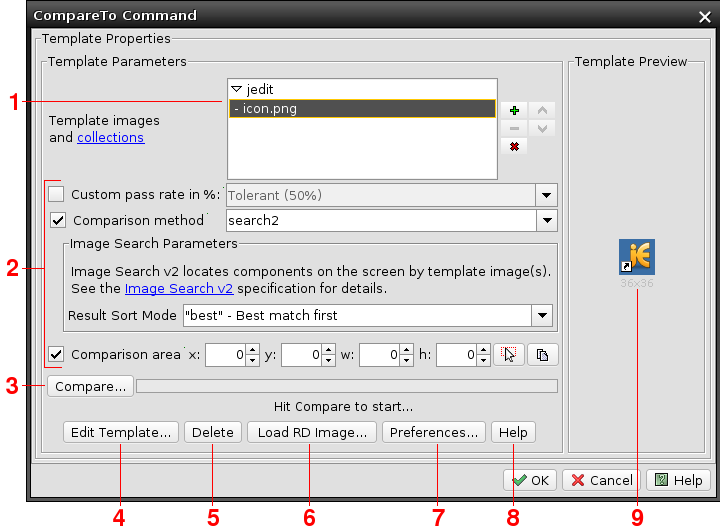Toggle the Comparison area checkbox
Viewport: 720px width, 532px height.
56,354
